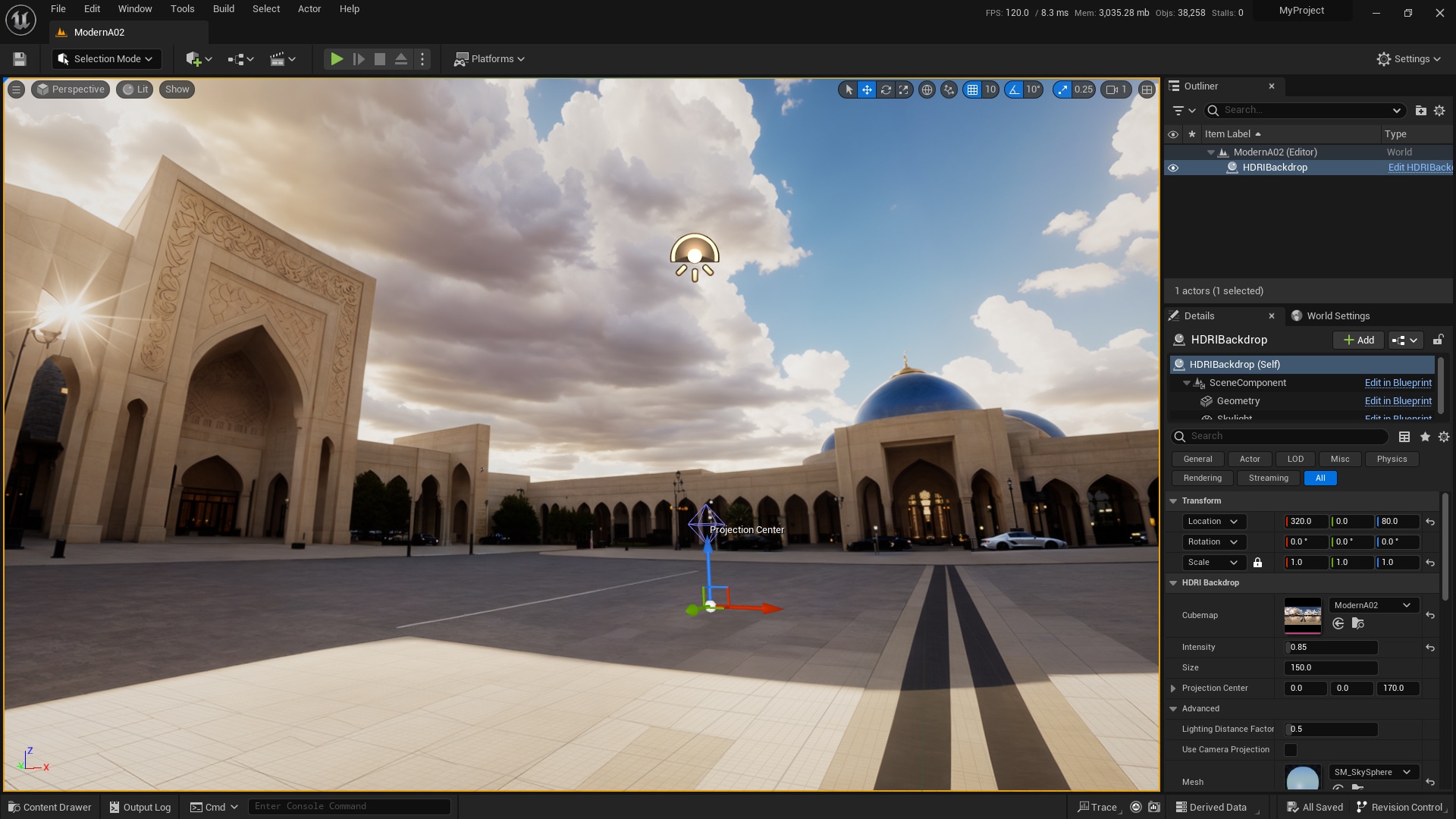Open the Build menu
The width and height of the screenshot is (1456, 819).
click(223, 8)
